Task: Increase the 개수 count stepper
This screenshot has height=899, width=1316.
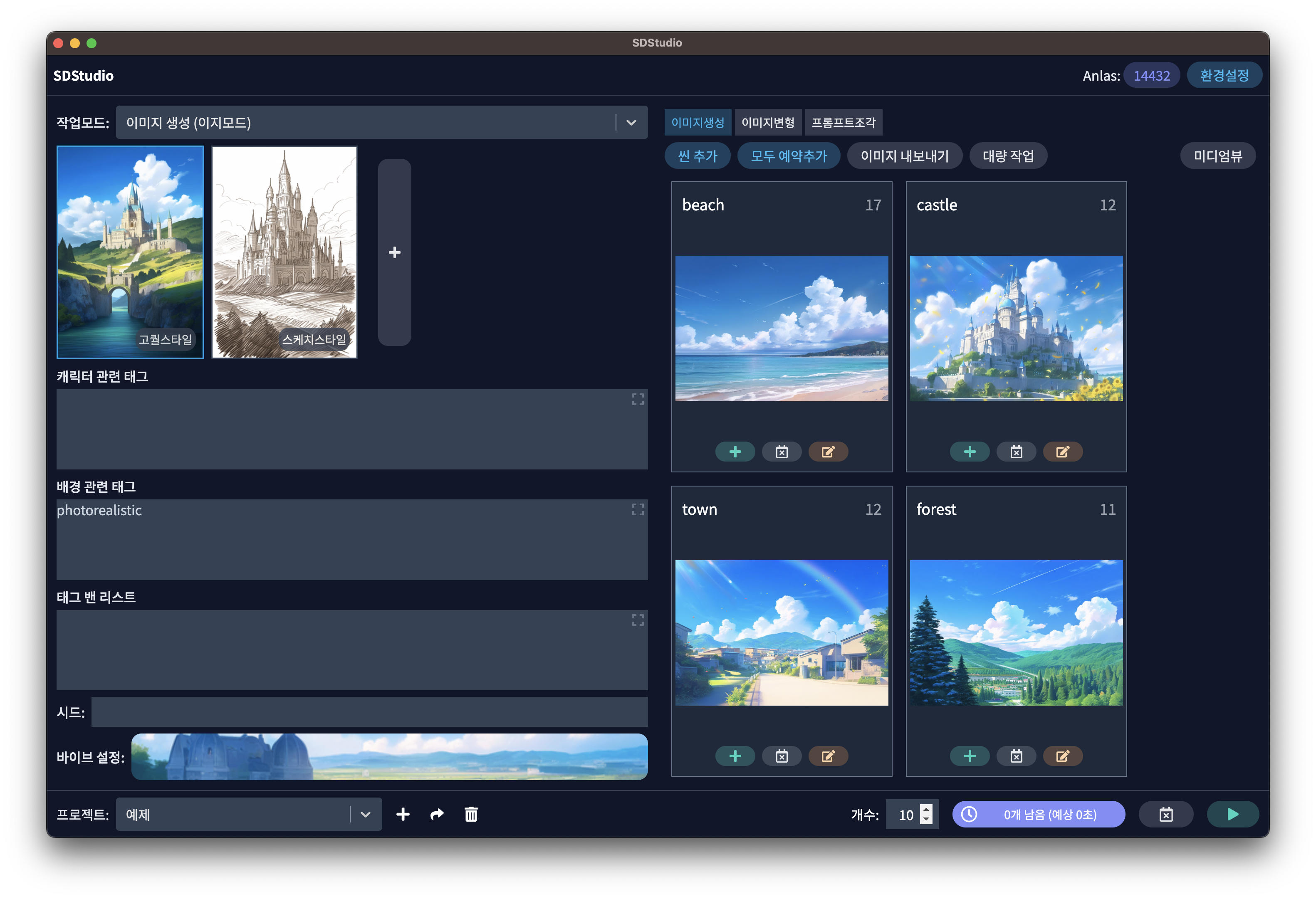Action: (x=926, y=809)
